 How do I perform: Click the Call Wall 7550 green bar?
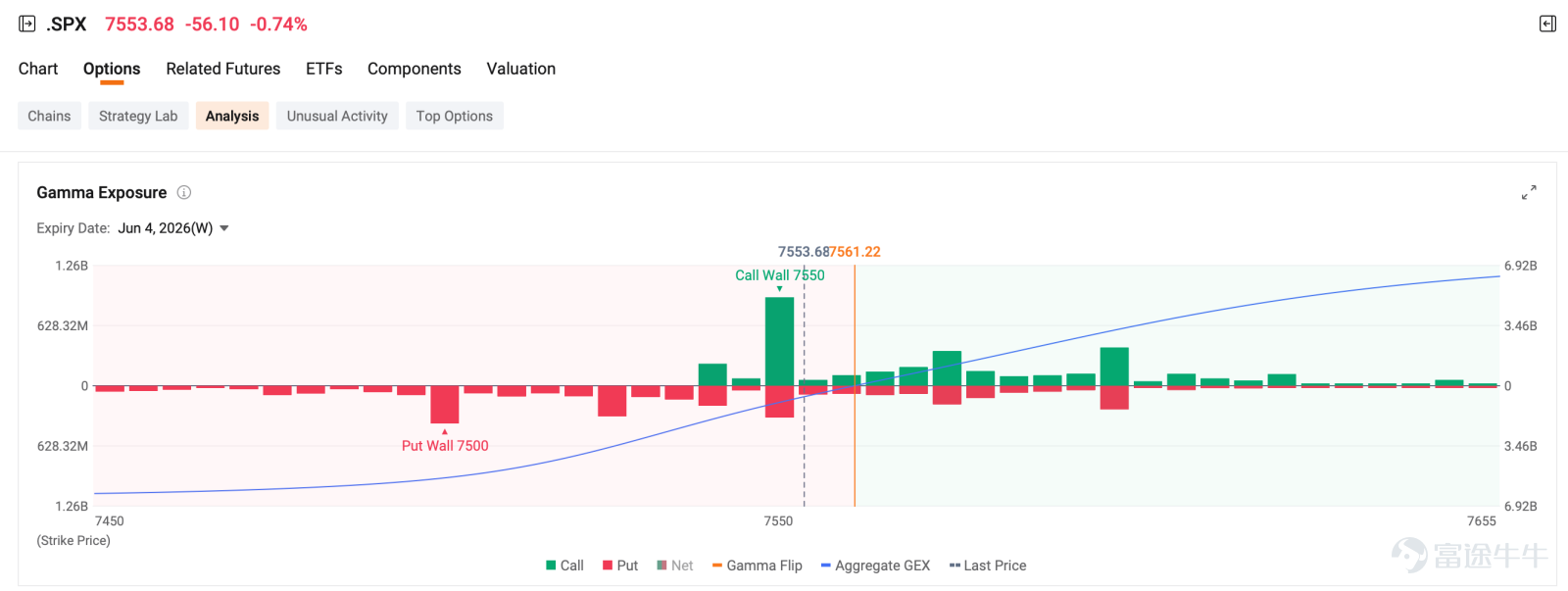779,341
